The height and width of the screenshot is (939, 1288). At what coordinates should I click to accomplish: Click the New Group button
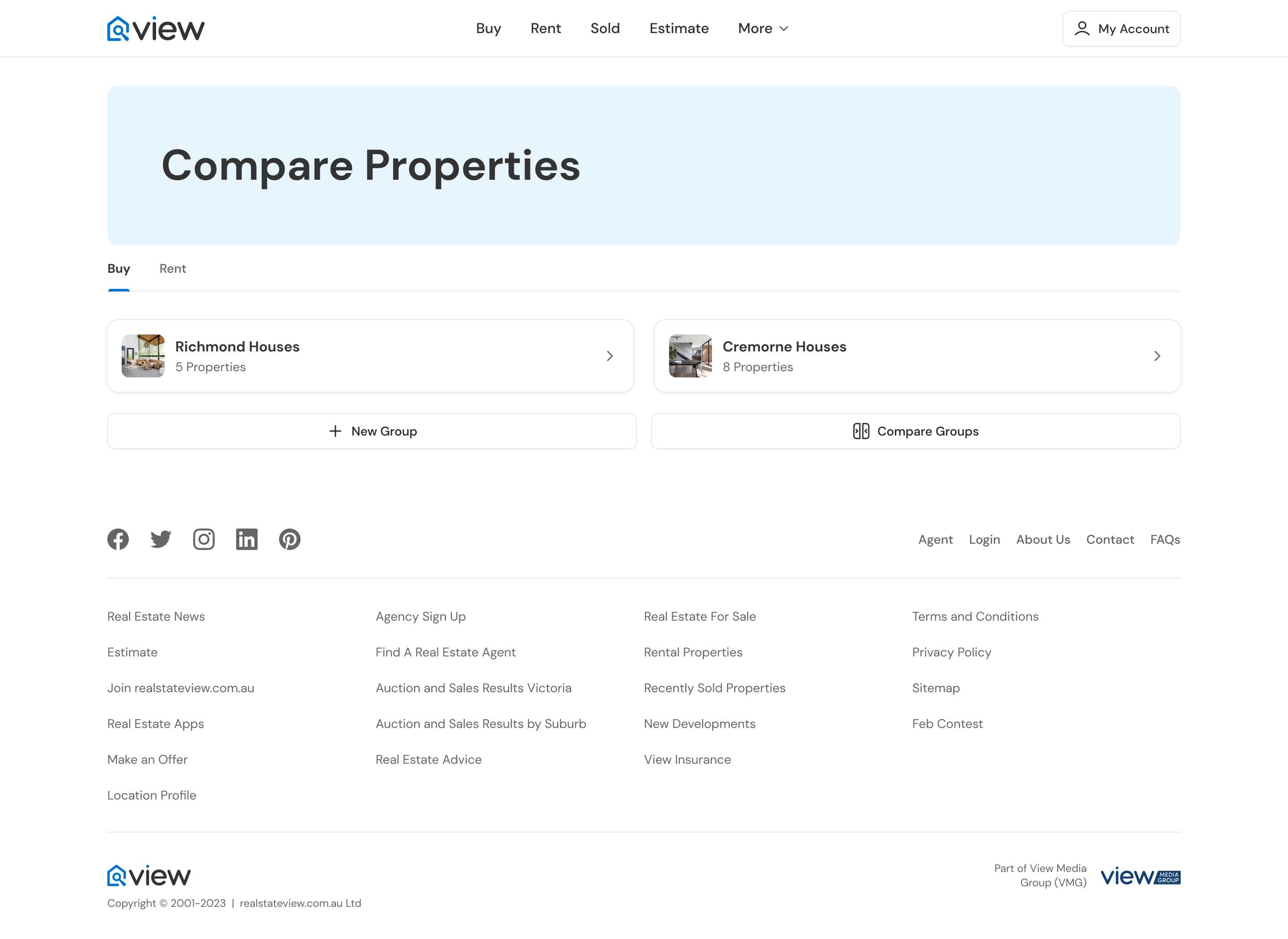pos(372,431)
